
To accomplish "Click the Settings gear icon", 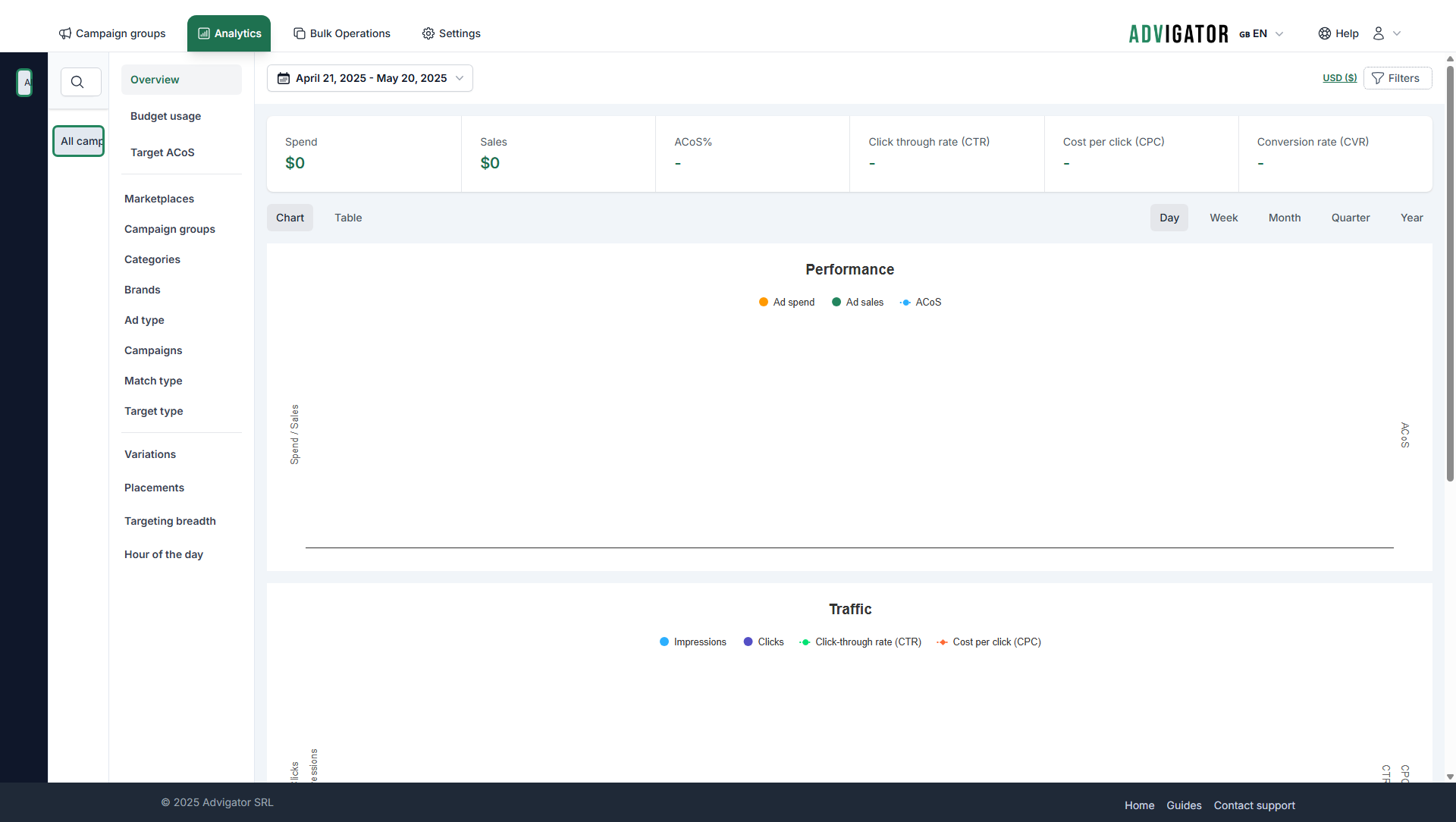I will click(428, 33).
